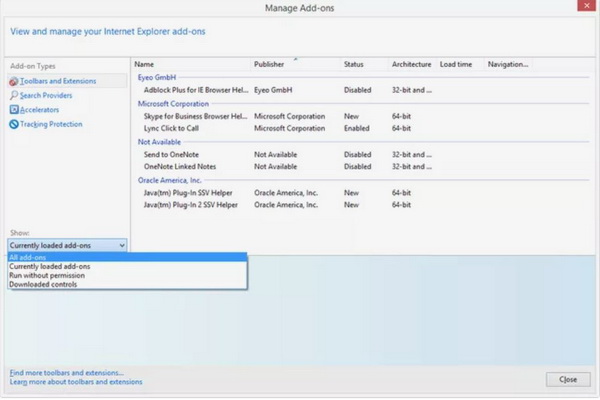Sort by the Architecture column header

point(412,64)
